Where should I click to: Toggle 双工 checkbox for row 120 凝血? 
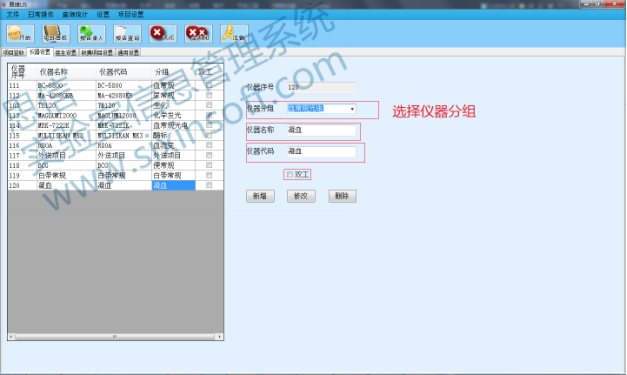coord(209,185)
